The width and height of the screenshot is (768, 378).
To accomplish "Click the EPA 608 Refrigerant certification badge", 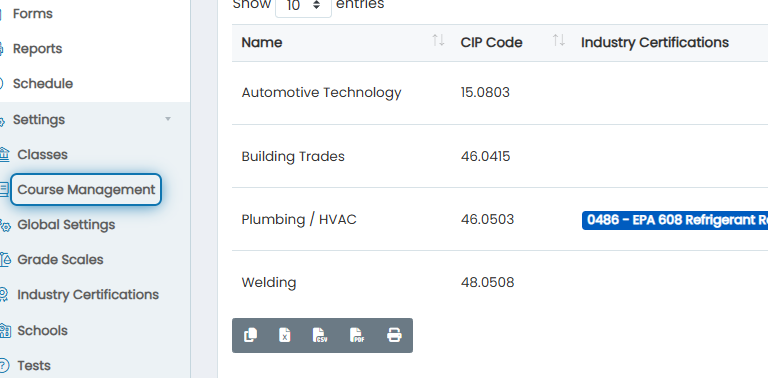I will point(675,220).
